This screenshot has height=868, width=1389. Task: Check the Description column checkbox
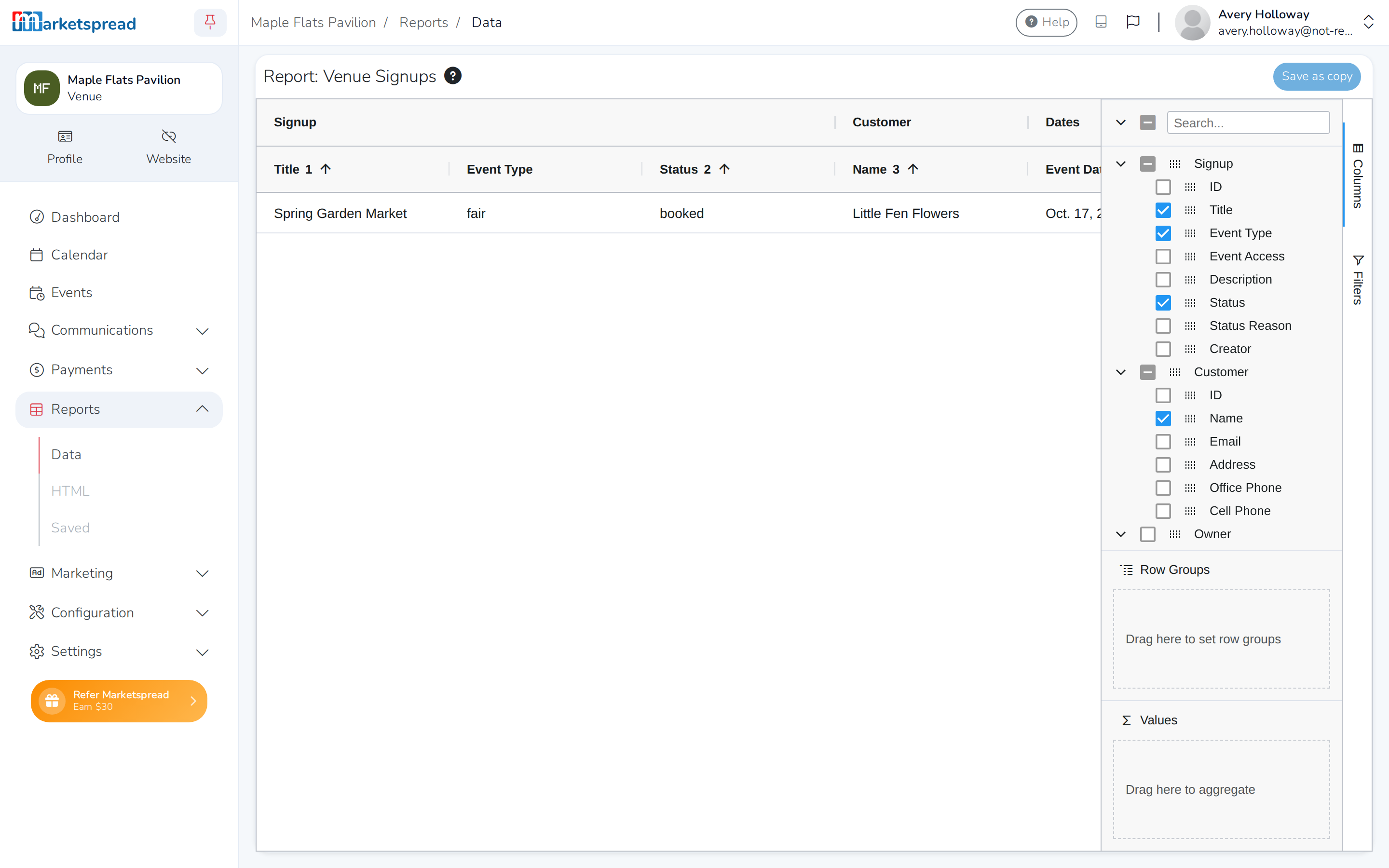click(1163, 280)
